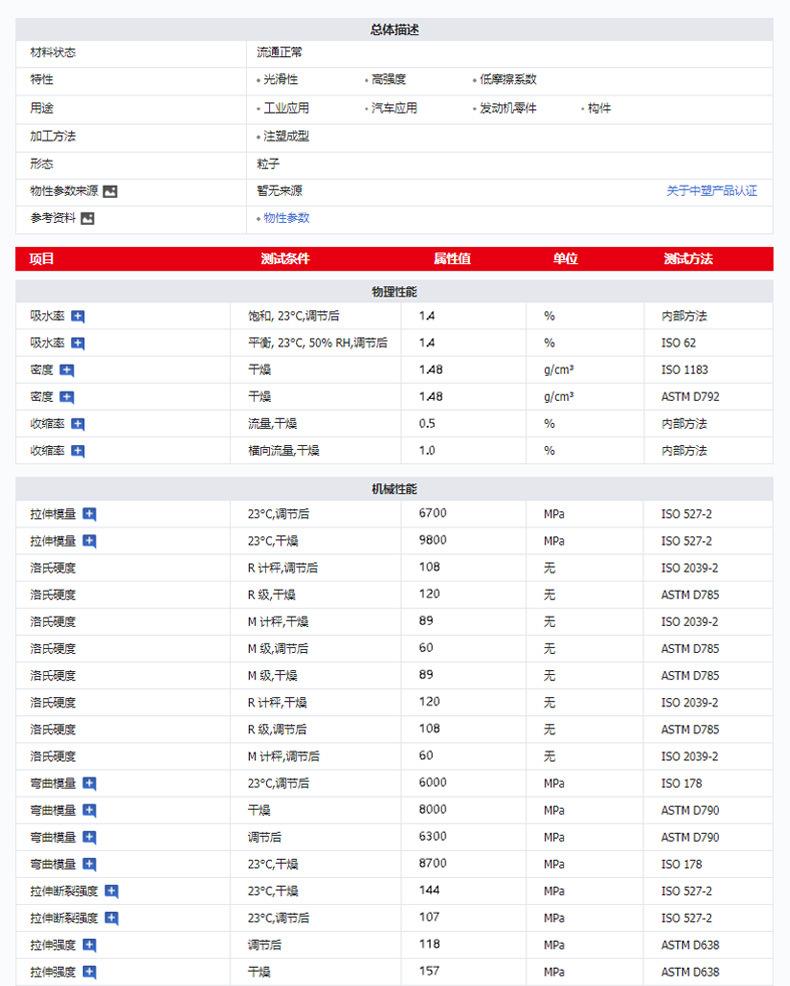This screenshot has width=790, height=986.
Task: Click plus icon for 密度 in ISO 1183 row
Action: (67, 370)
